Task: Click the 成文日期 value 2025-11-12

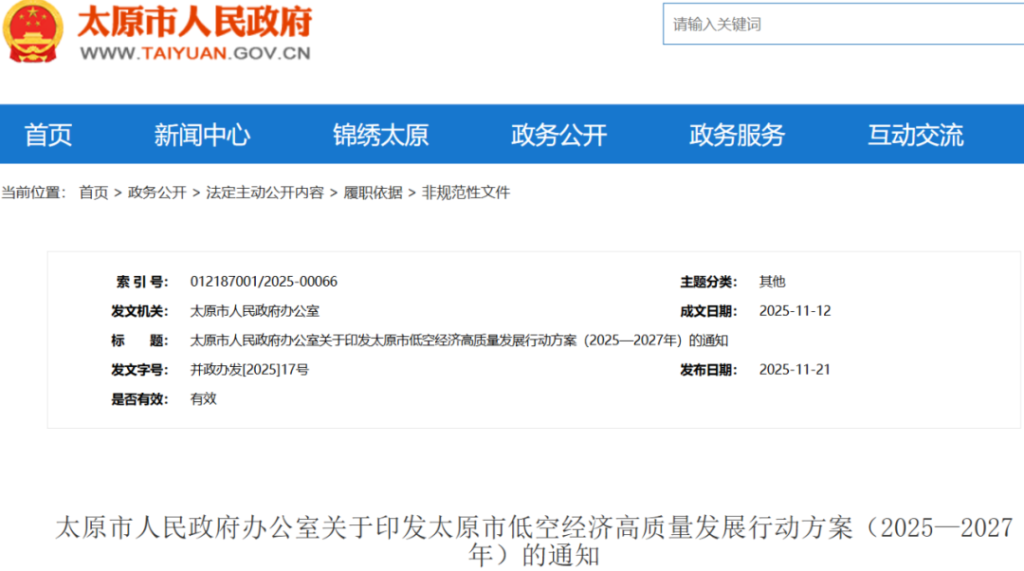Action: point(795,311)
